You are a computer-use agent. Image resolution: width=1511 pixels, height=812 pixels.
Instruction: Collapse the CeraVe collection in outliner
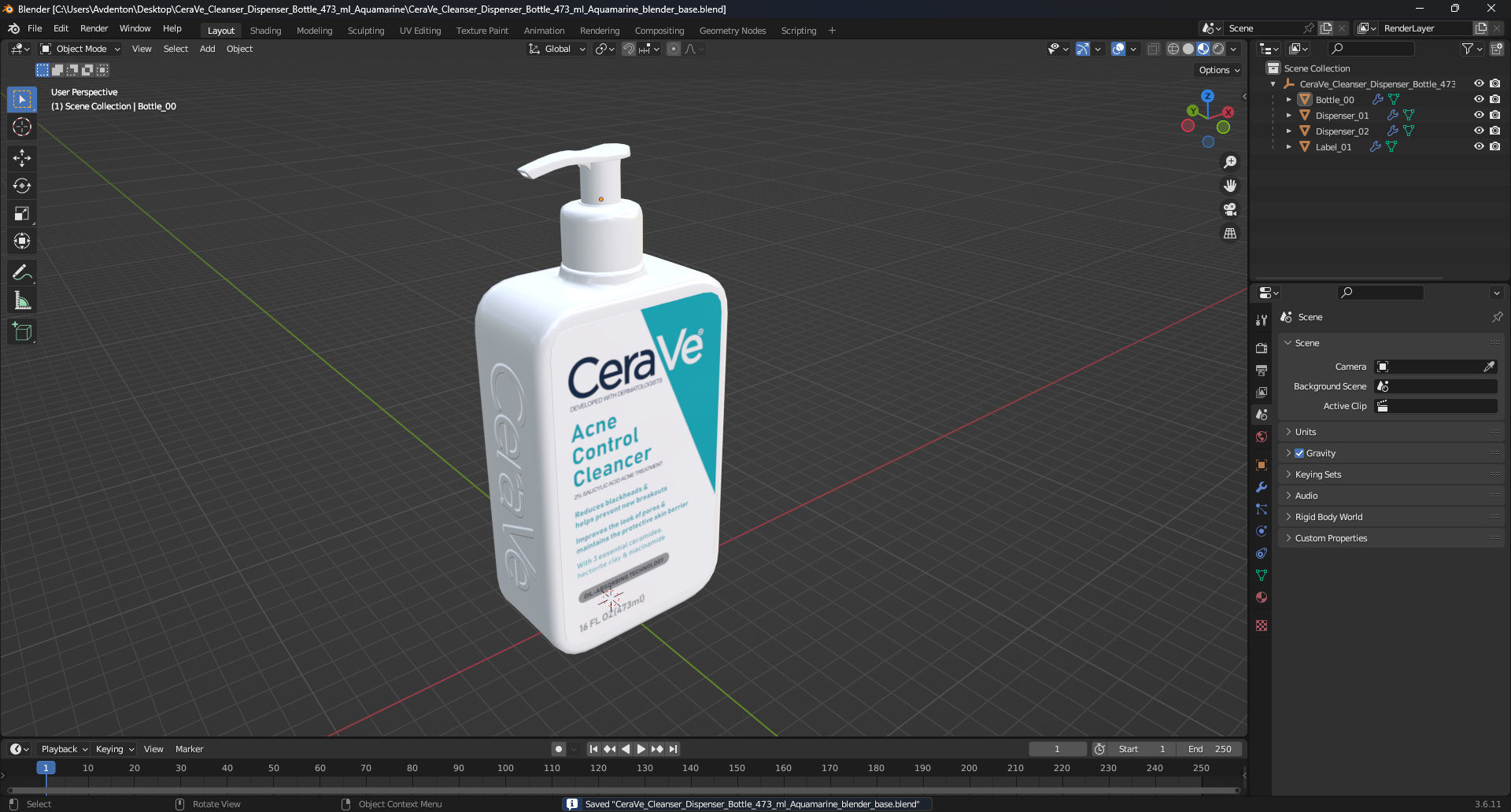pyautogui.click(x=1273, y=84)
